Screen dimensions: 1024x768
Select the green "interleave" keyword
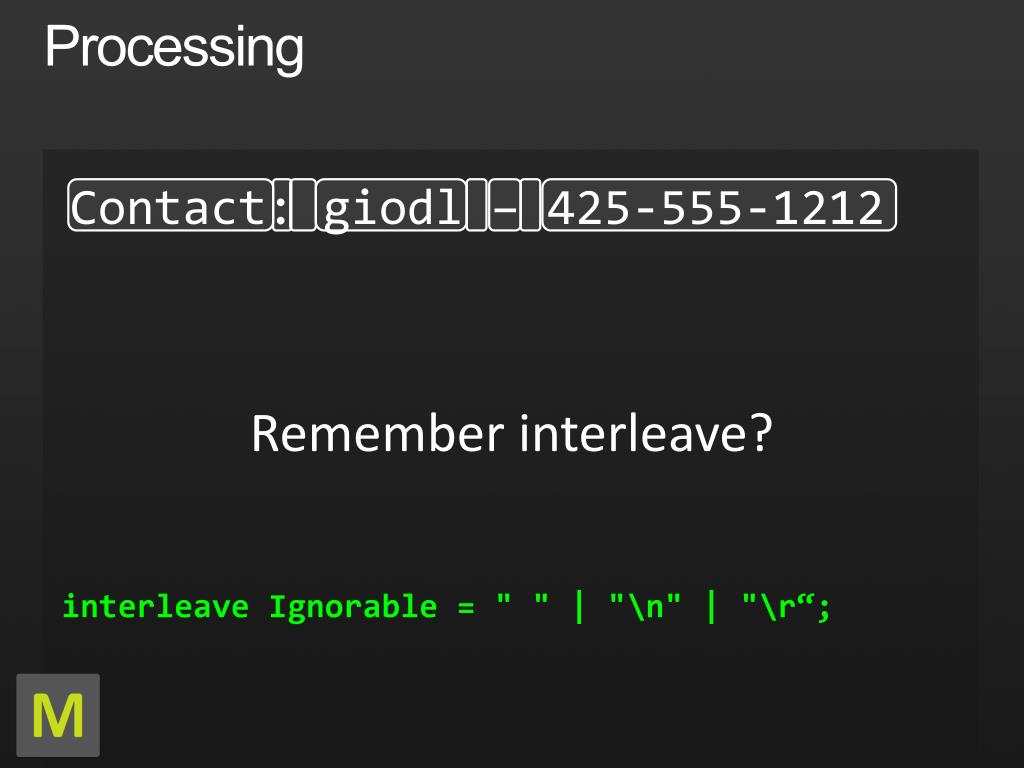[x=155, y=607]
